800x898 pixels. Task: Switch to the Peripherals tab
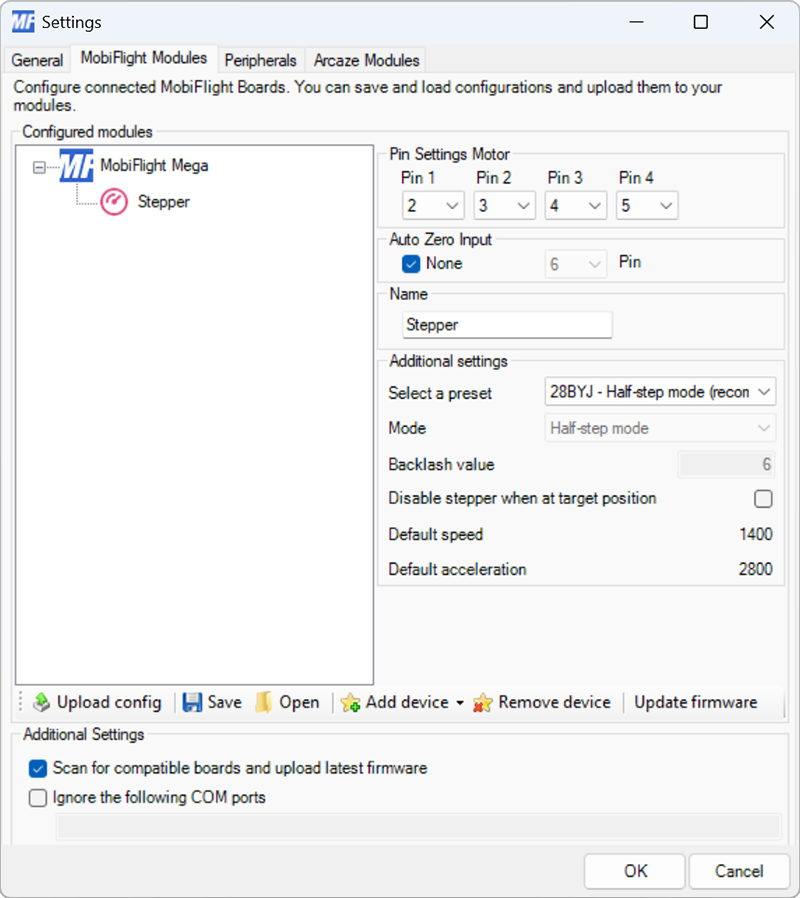[x=260, y=60]
